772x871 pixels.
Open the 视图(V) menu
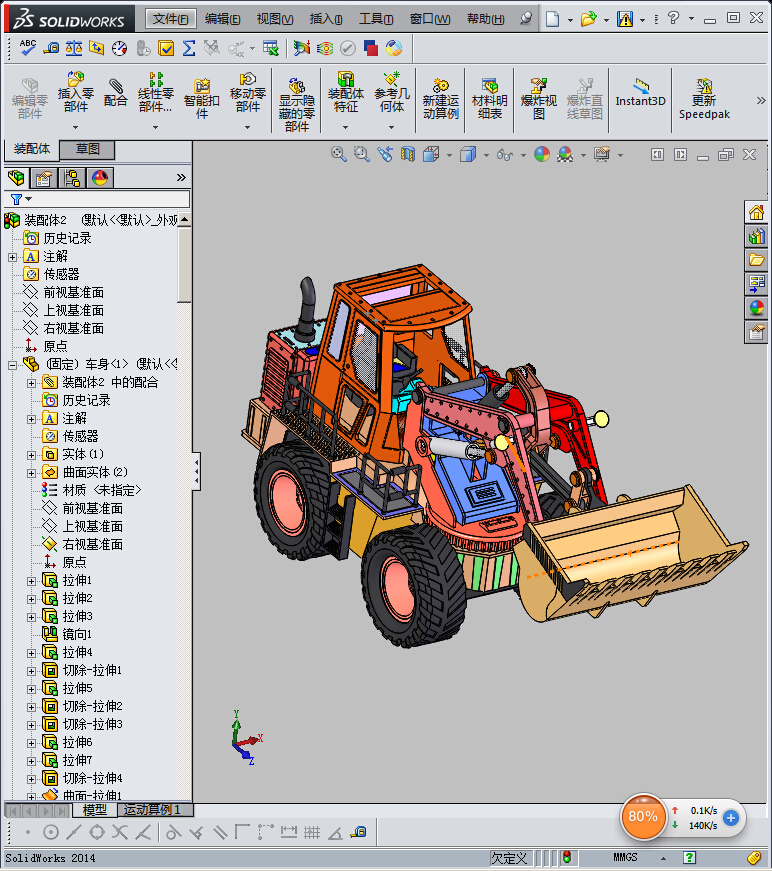(x=274, y=19)
